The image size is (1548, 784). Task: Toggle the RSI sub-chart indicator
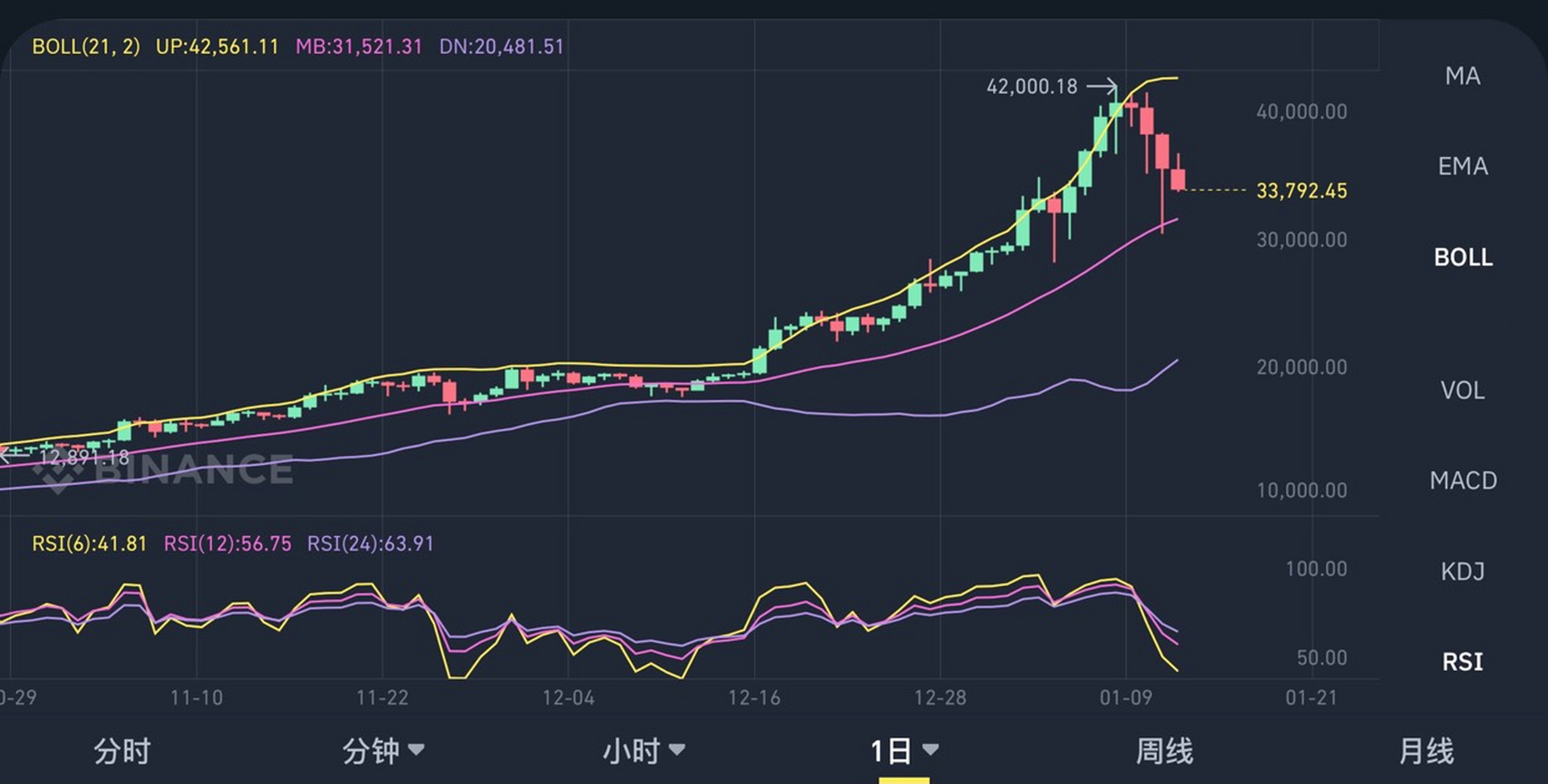[x=1463, y=662]
